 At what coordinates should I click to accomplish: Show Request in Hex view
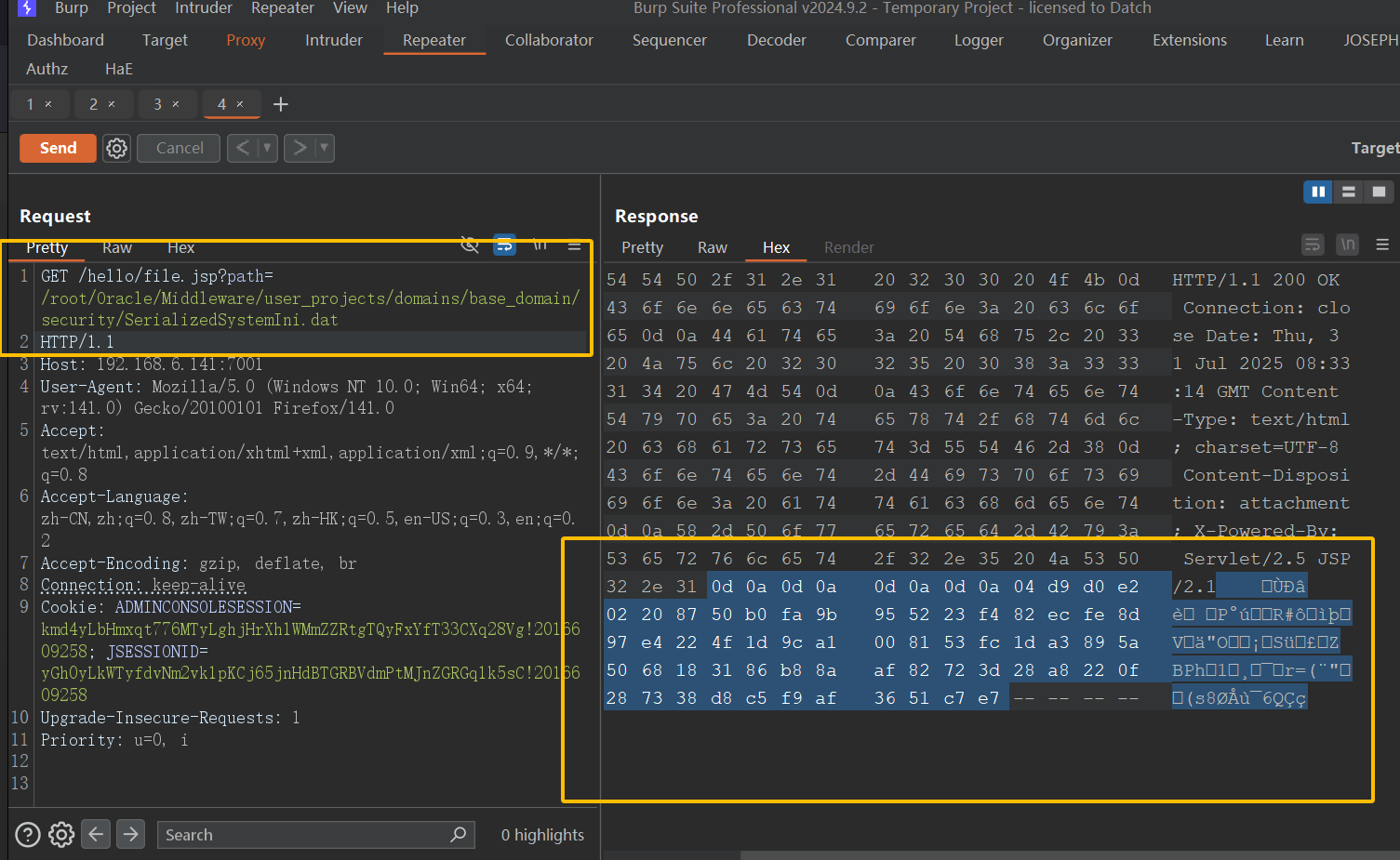[x=181, y=247]
